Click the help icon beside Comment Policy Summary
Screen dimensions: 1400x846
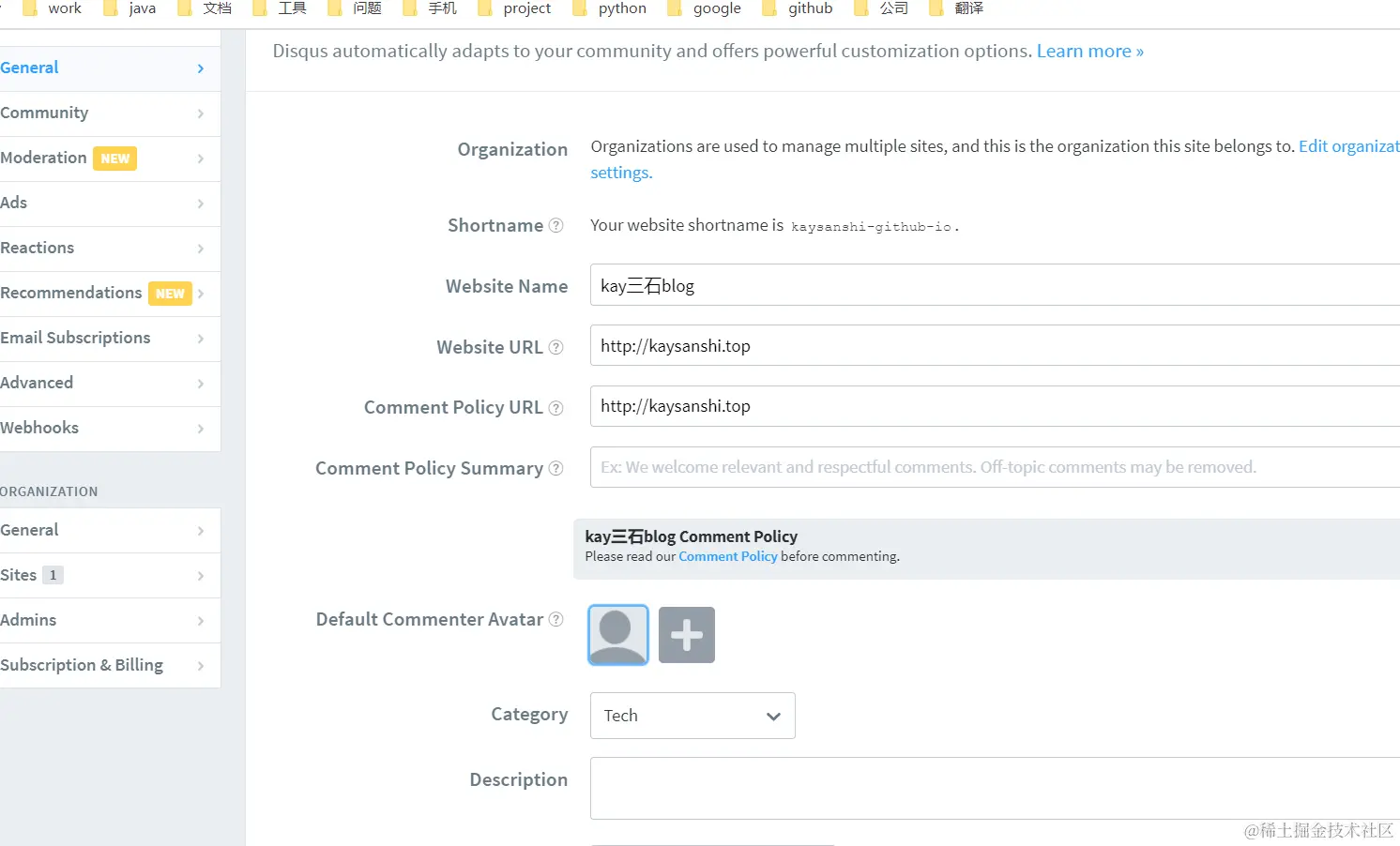coord(555,468)
